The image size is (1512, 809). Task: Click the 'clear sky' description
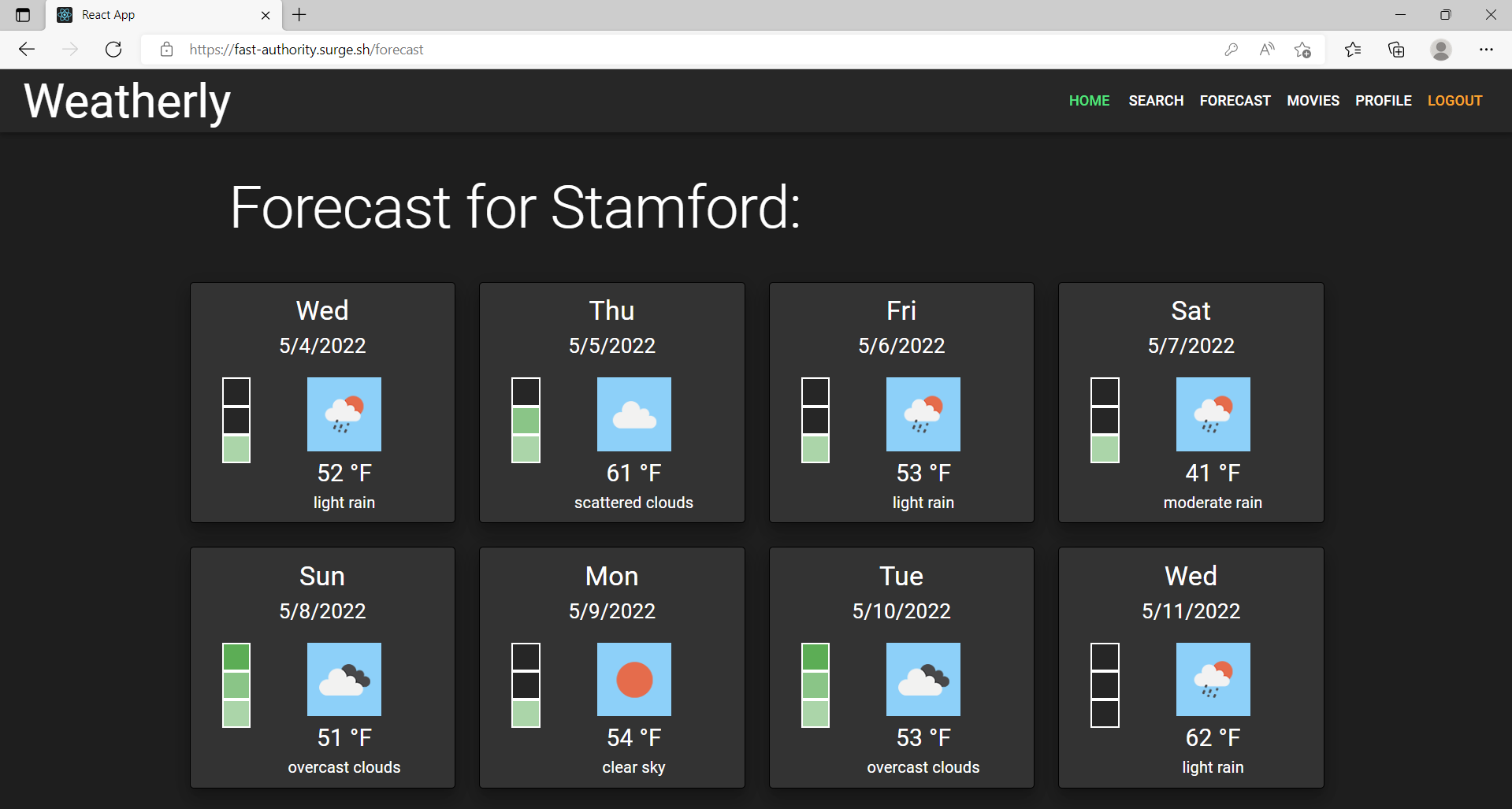[634, 767]
